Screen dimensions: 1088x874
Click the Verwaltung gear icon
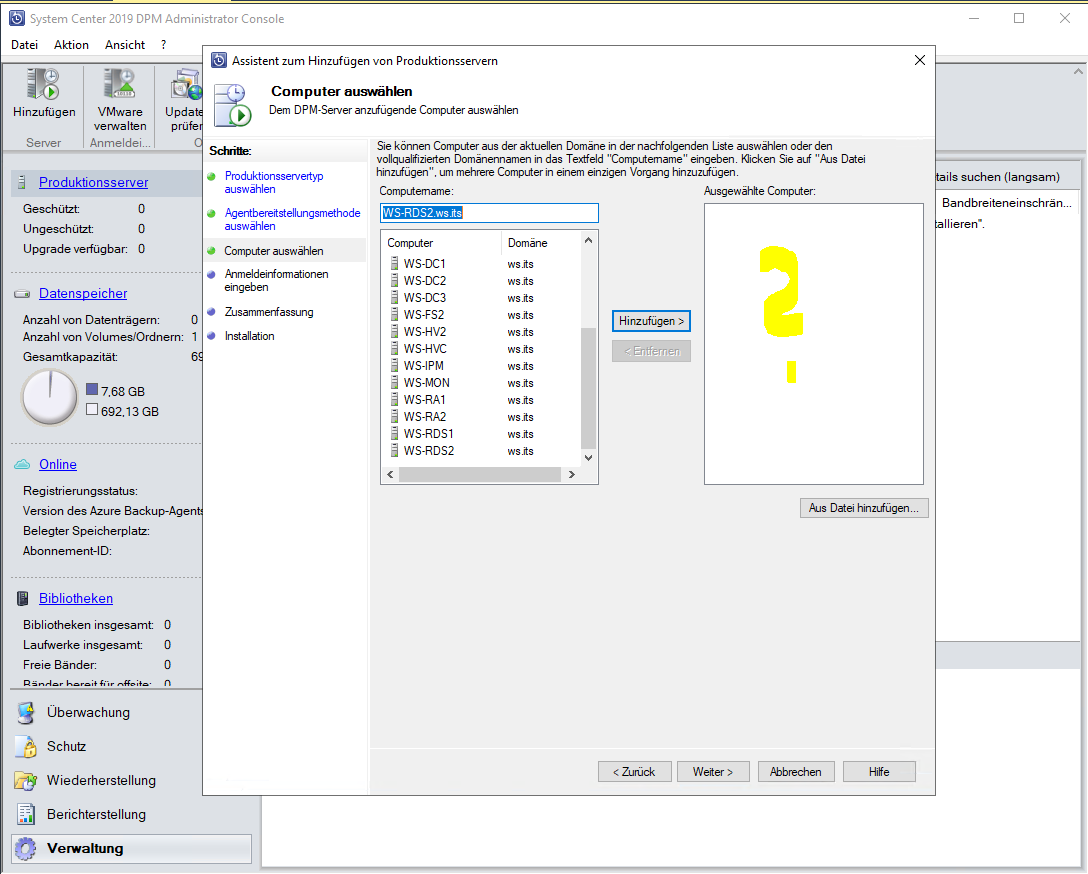pos(26,848)
